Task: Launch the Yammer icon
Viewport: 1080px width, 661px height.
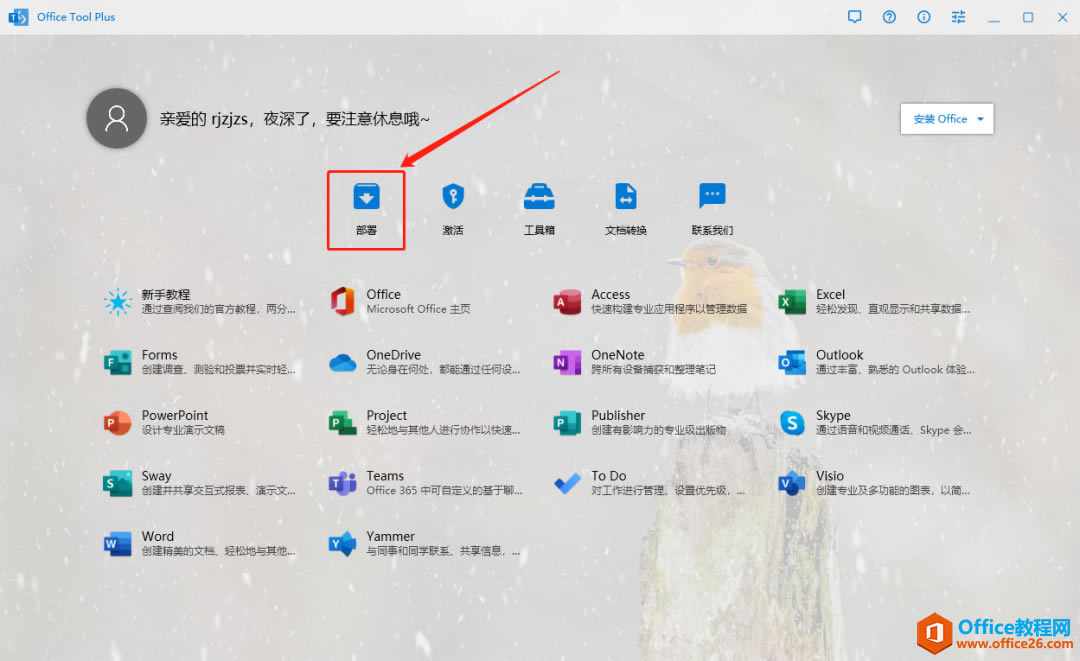Action: pos(342,544)
